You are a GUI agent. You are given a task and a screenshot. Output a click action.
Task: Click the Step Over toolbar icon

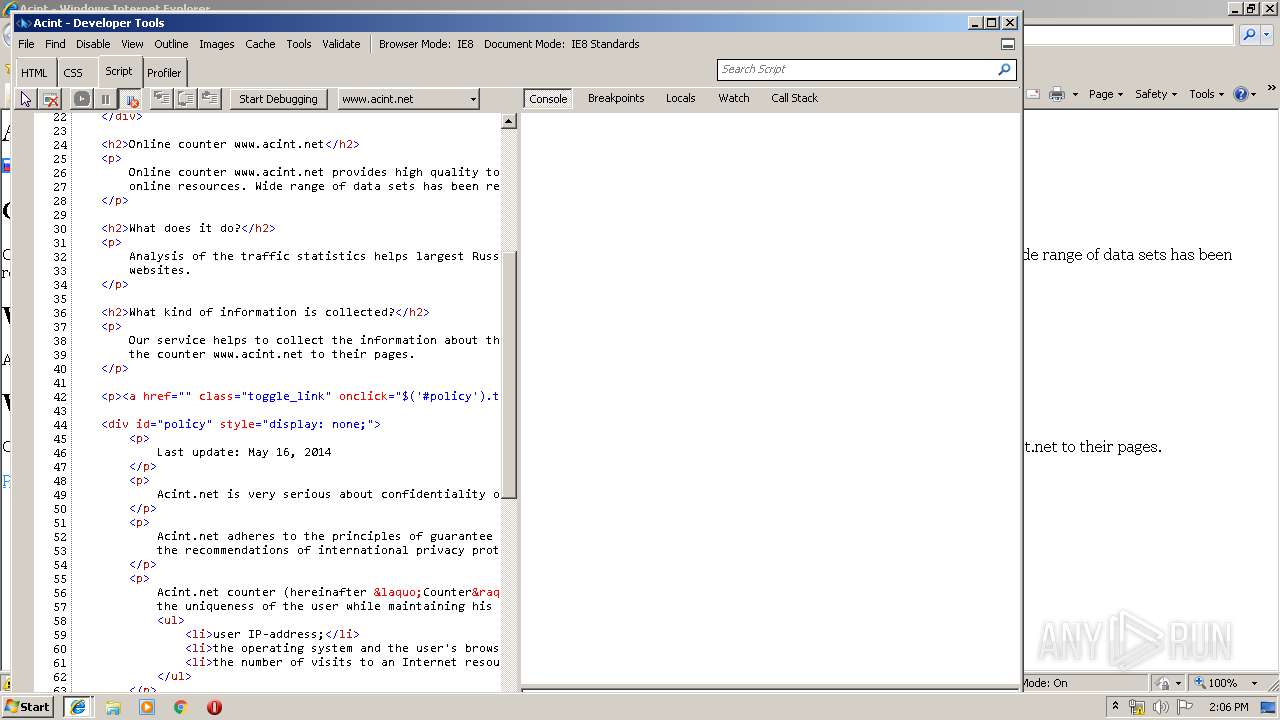(186, 98)
